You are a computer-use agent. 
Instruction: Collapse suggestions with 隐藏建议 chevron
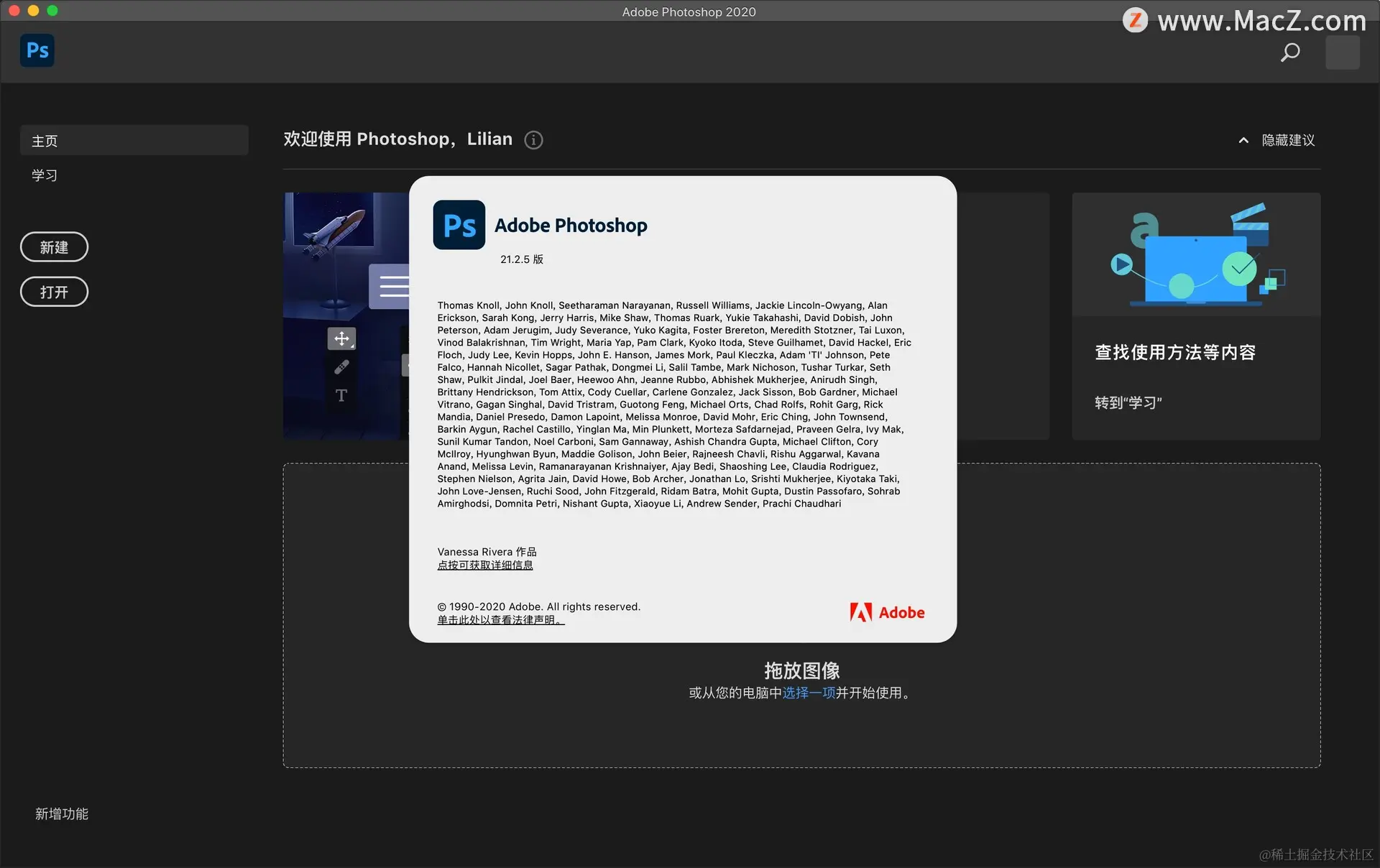click(1243, 141)
